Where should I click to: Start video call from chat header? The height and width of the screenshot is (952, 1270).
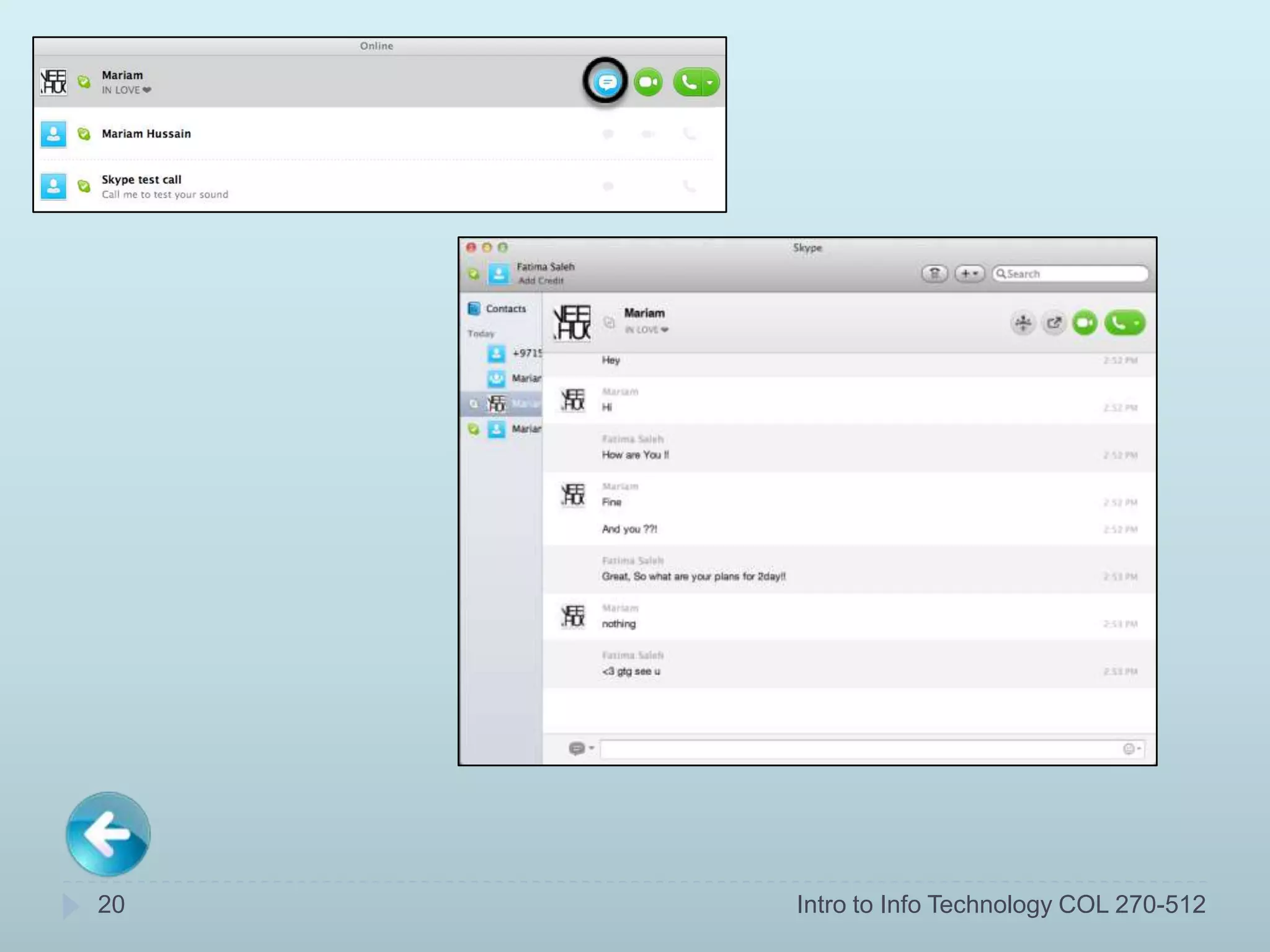(x=1085, y=323)
